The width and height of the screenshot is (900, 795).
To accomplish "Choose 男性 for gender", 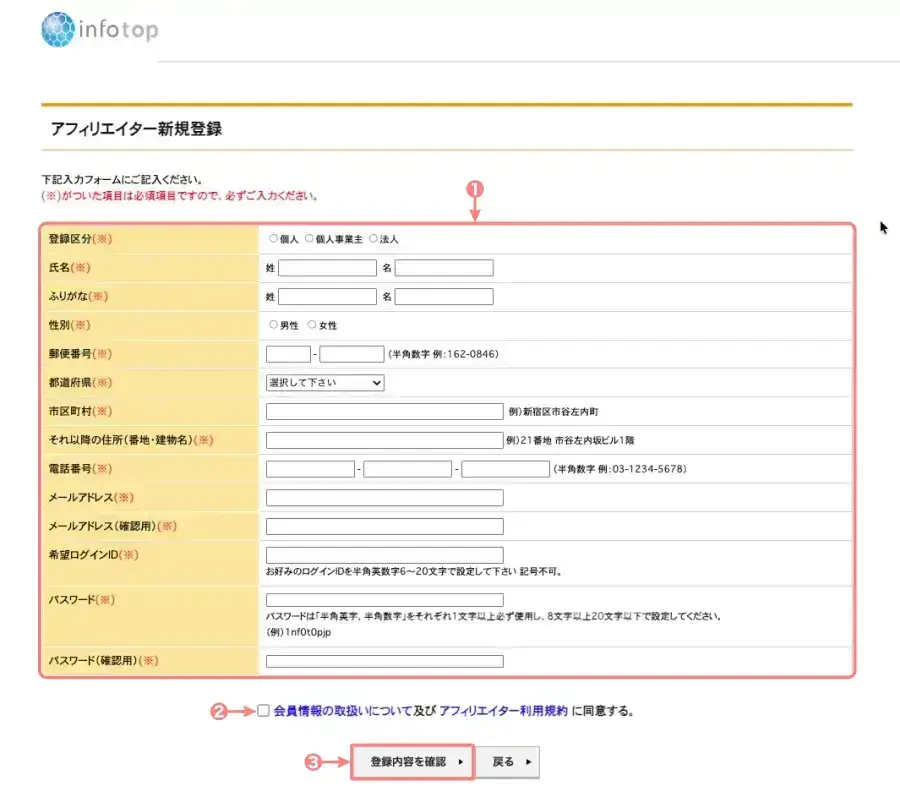I will [273, 324].
